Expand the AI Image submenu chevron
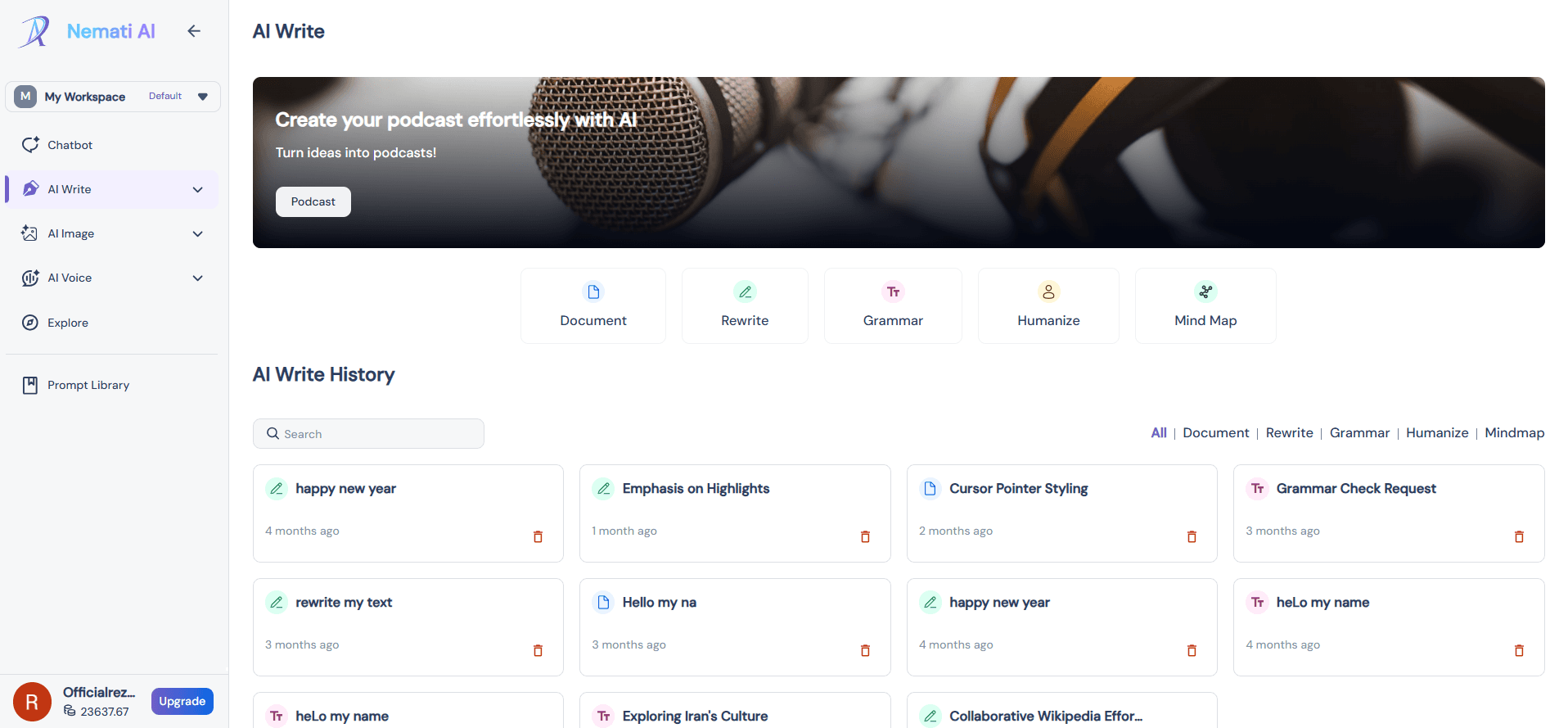 [197, 233]
